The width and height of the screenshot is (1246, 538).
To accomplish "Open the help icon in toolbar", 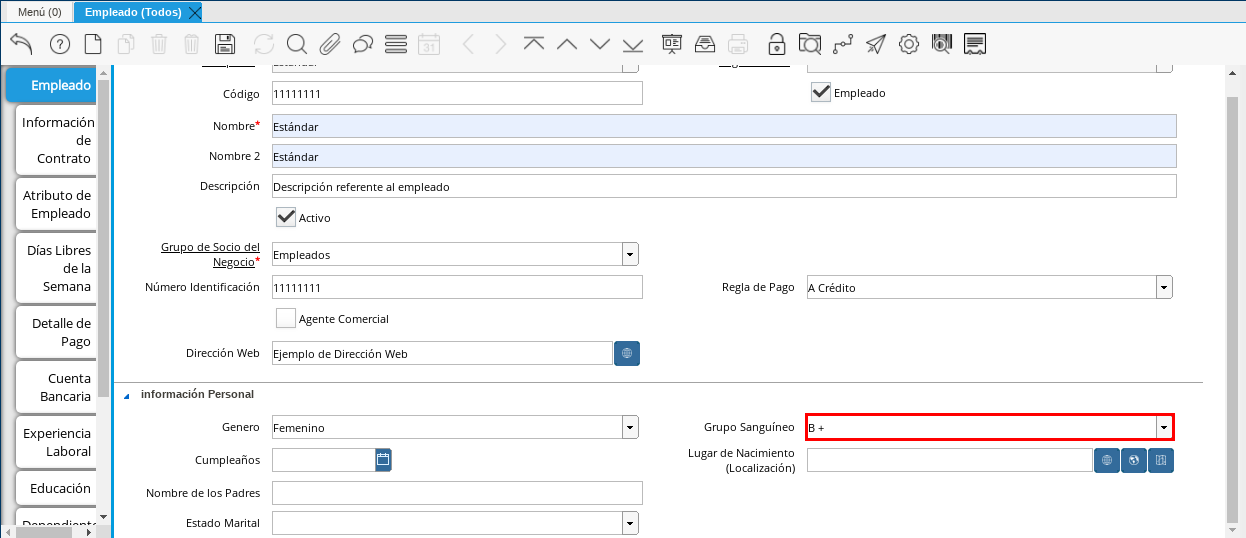I will (59, 44).
